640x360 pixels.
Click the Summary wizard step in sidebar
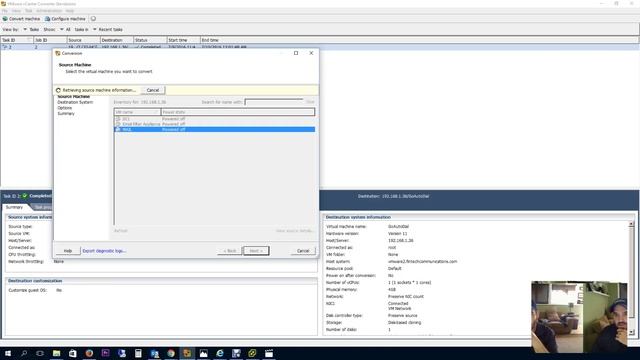[x=66, y=113]
